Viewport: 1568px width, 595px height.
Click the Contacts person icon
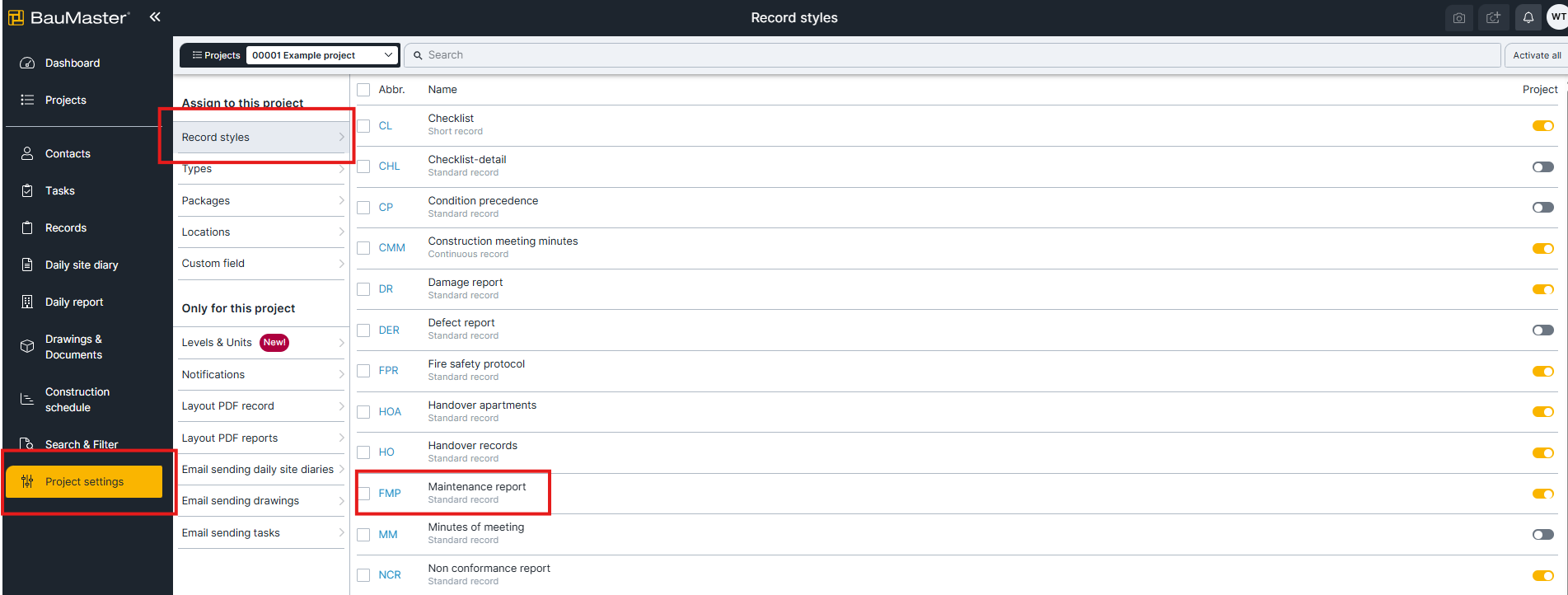click(27, 153)
